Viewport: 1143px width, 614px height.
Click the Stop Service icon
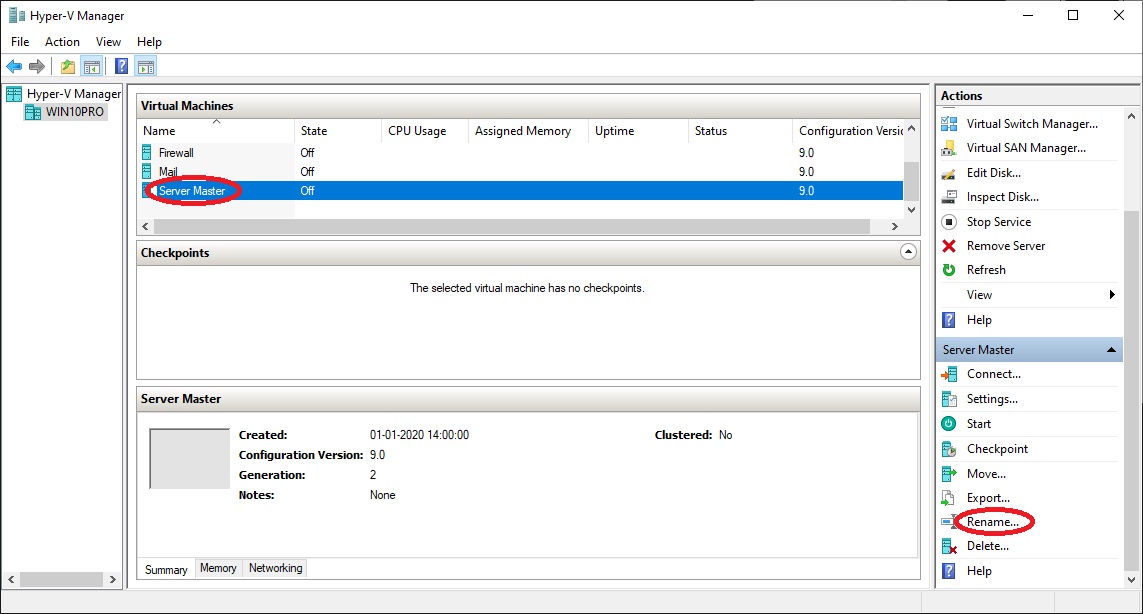[949, 222]
